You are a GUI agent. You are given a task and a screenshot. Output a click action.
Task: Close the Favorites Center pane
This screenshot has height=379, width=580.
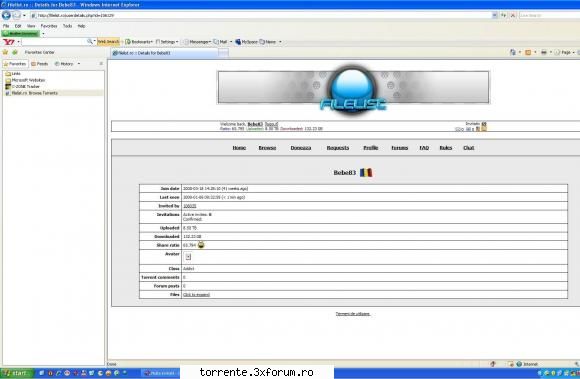coord(101,64)
